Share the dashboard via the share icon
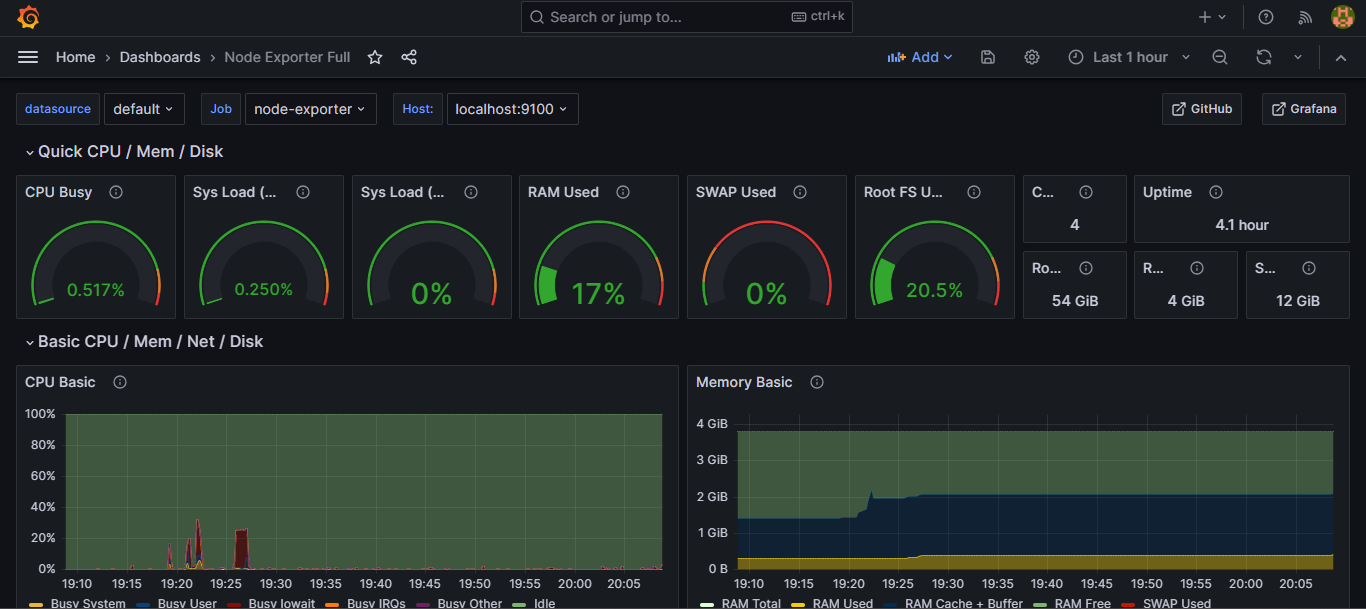The image size is (1366, 609). [408, 57]
